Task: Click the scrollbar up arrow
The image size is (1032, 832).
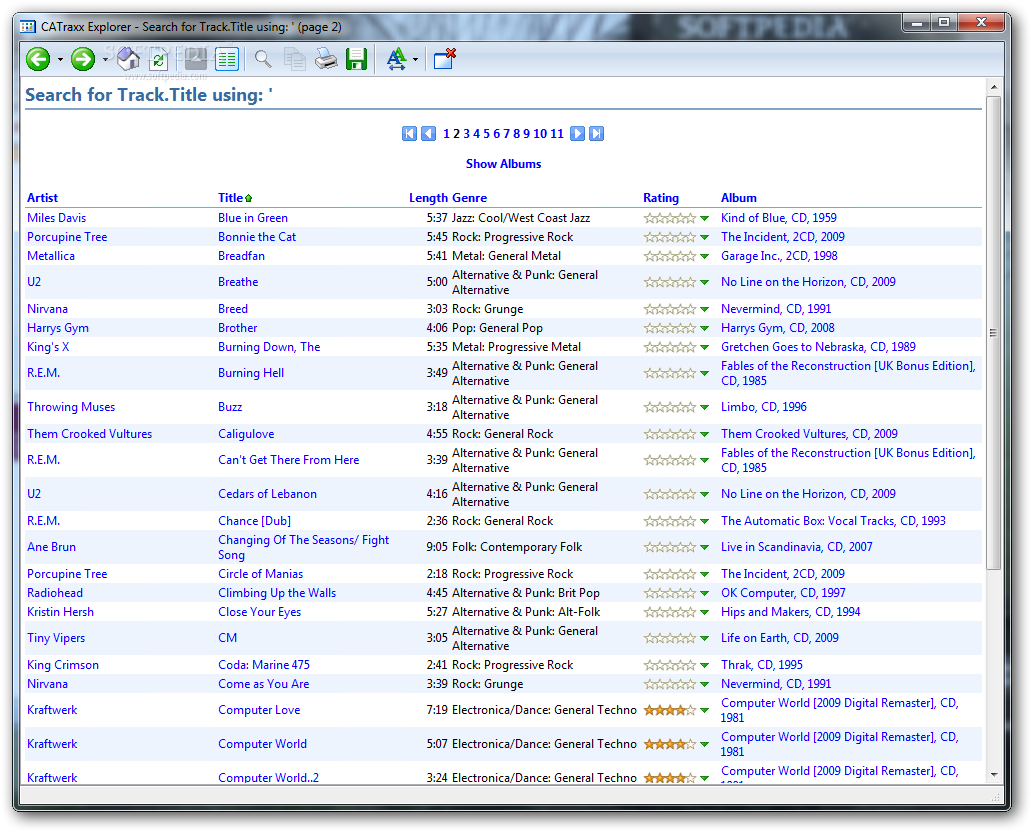Action: pyautogui.click(x=993, y=87)
